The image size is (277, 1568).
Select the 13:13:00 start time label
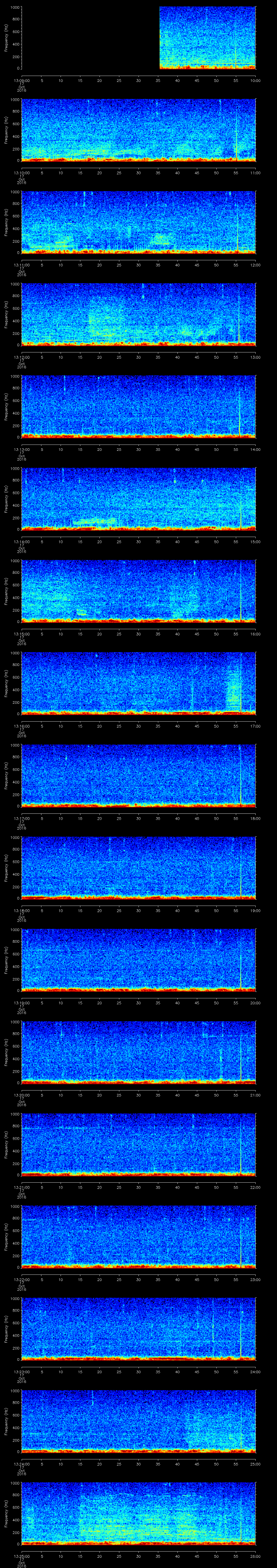tap(21, 449)
